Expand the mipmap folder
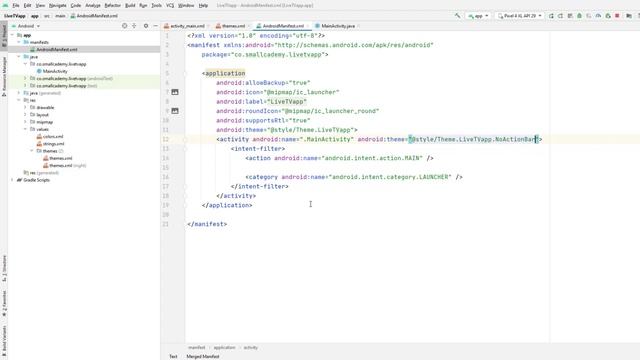 point(25,122)
